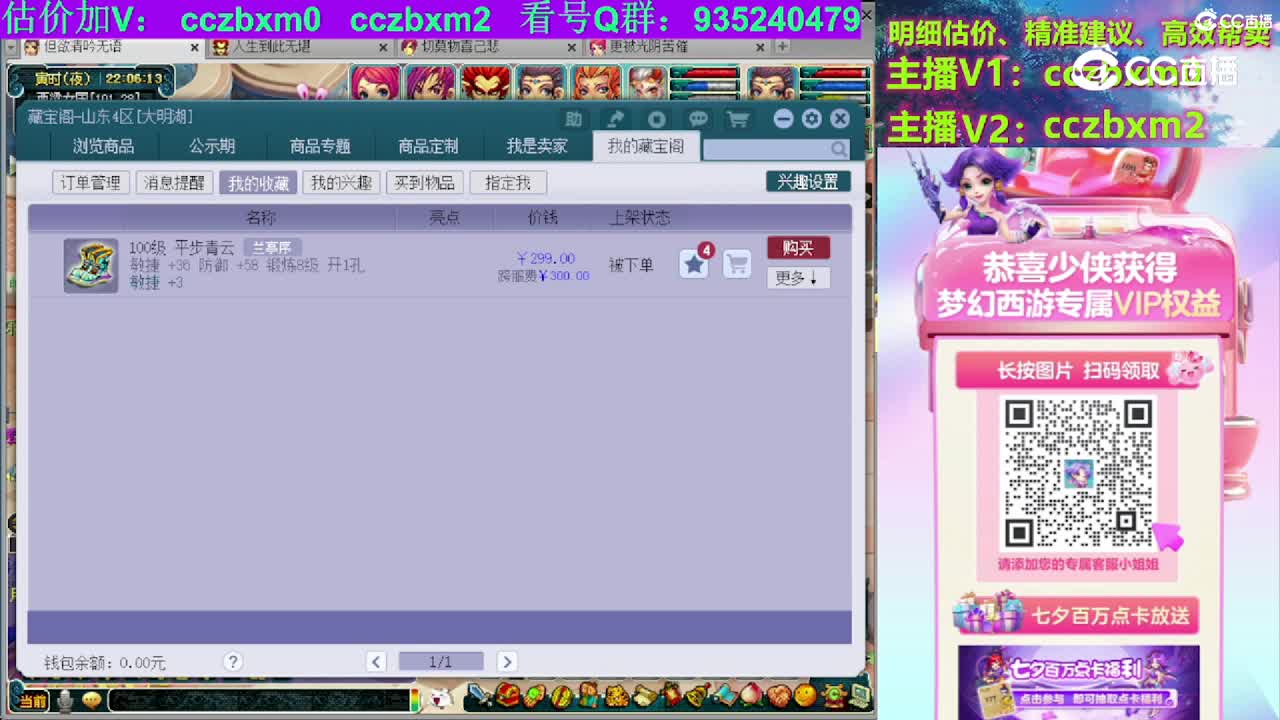Click the scroll icon in bottom toolbar
This screenshot has height=720, width=1280.
point(644,694)
